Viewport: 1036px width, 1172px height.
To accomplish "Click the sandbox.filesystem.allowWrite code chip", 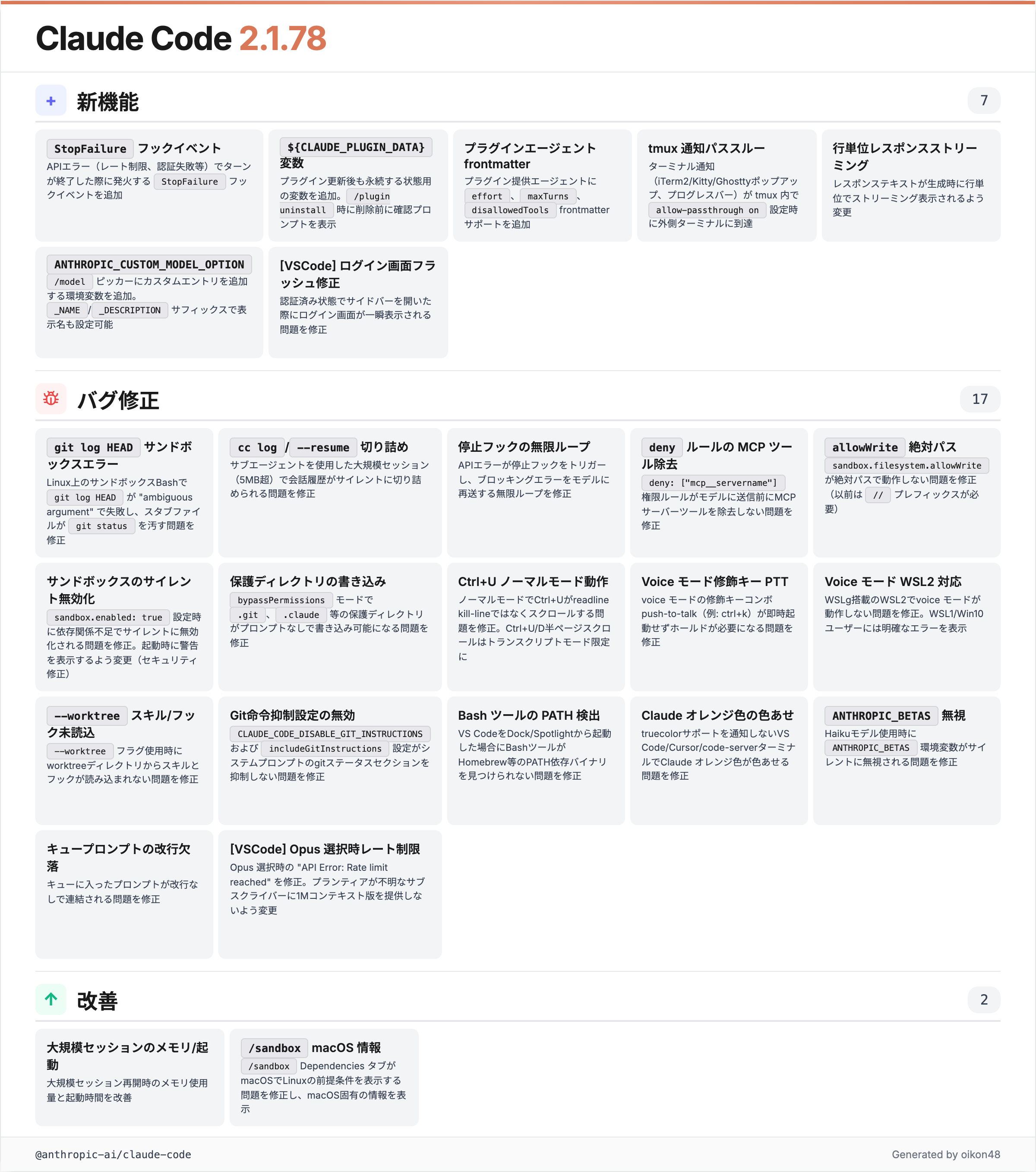I will (906, 466).
